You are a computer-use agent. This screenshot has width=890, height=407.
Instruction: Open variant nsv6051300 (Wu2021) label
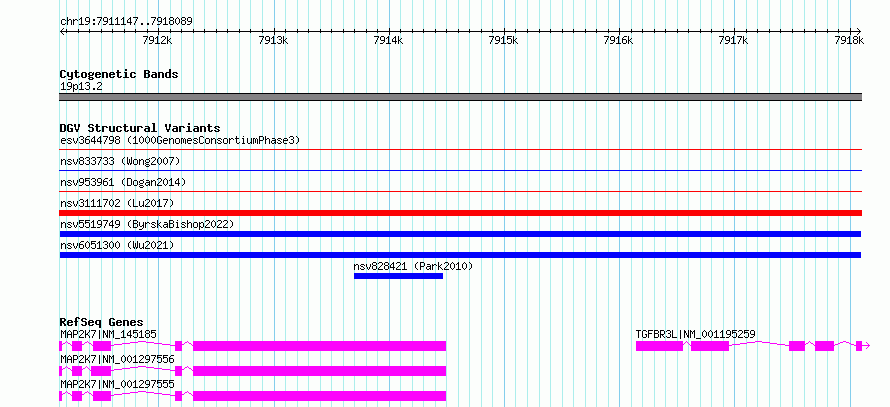pos(117,245)
